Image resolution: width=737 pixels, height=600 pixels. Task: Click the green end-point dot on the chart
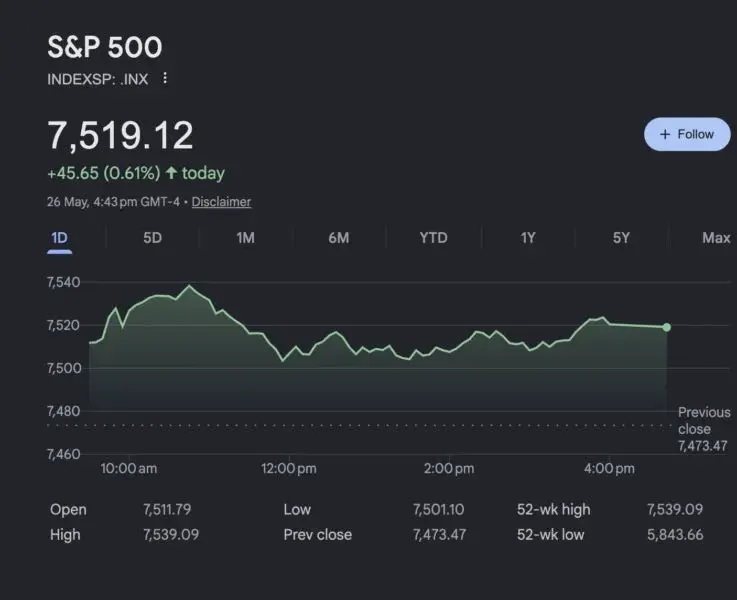point(666,327)
